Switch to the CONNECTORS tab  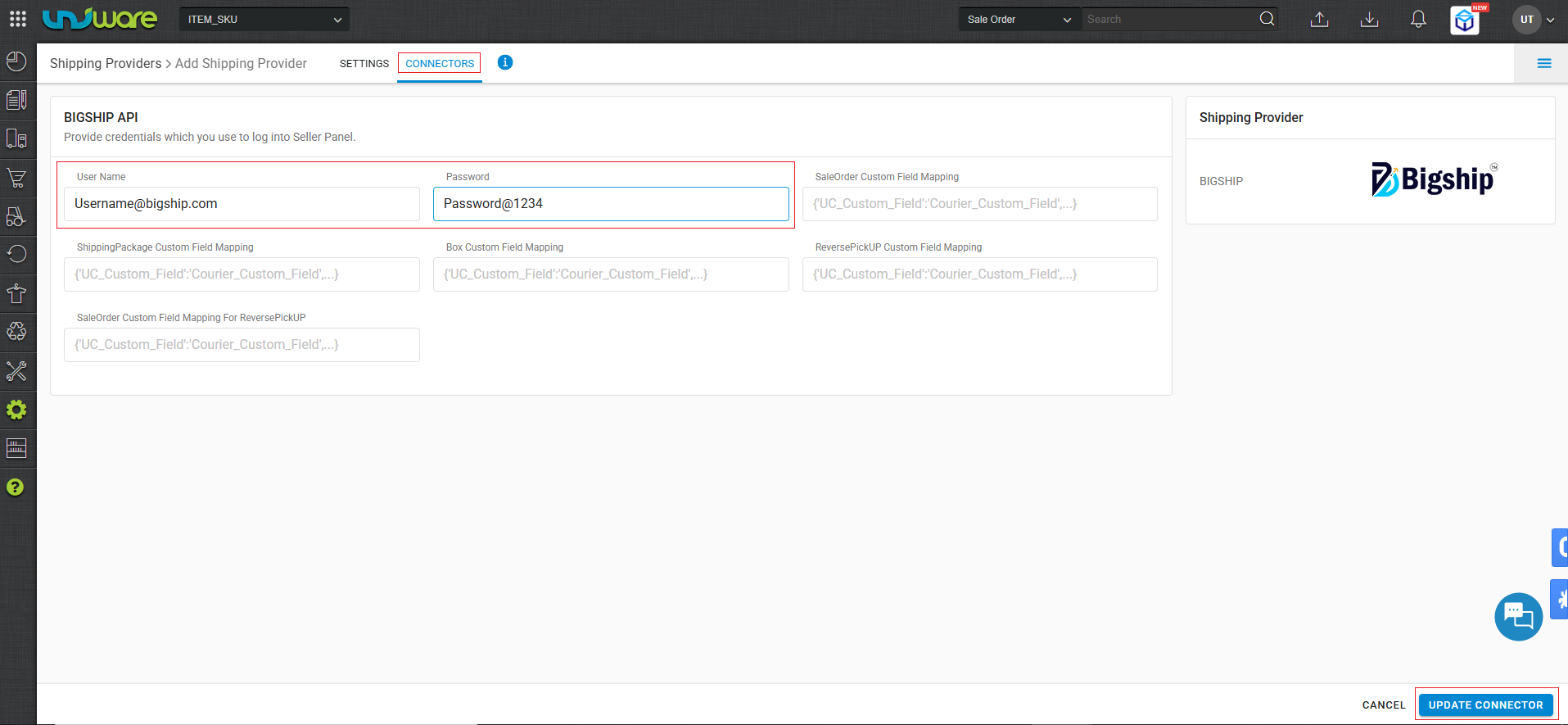[440, 63]
